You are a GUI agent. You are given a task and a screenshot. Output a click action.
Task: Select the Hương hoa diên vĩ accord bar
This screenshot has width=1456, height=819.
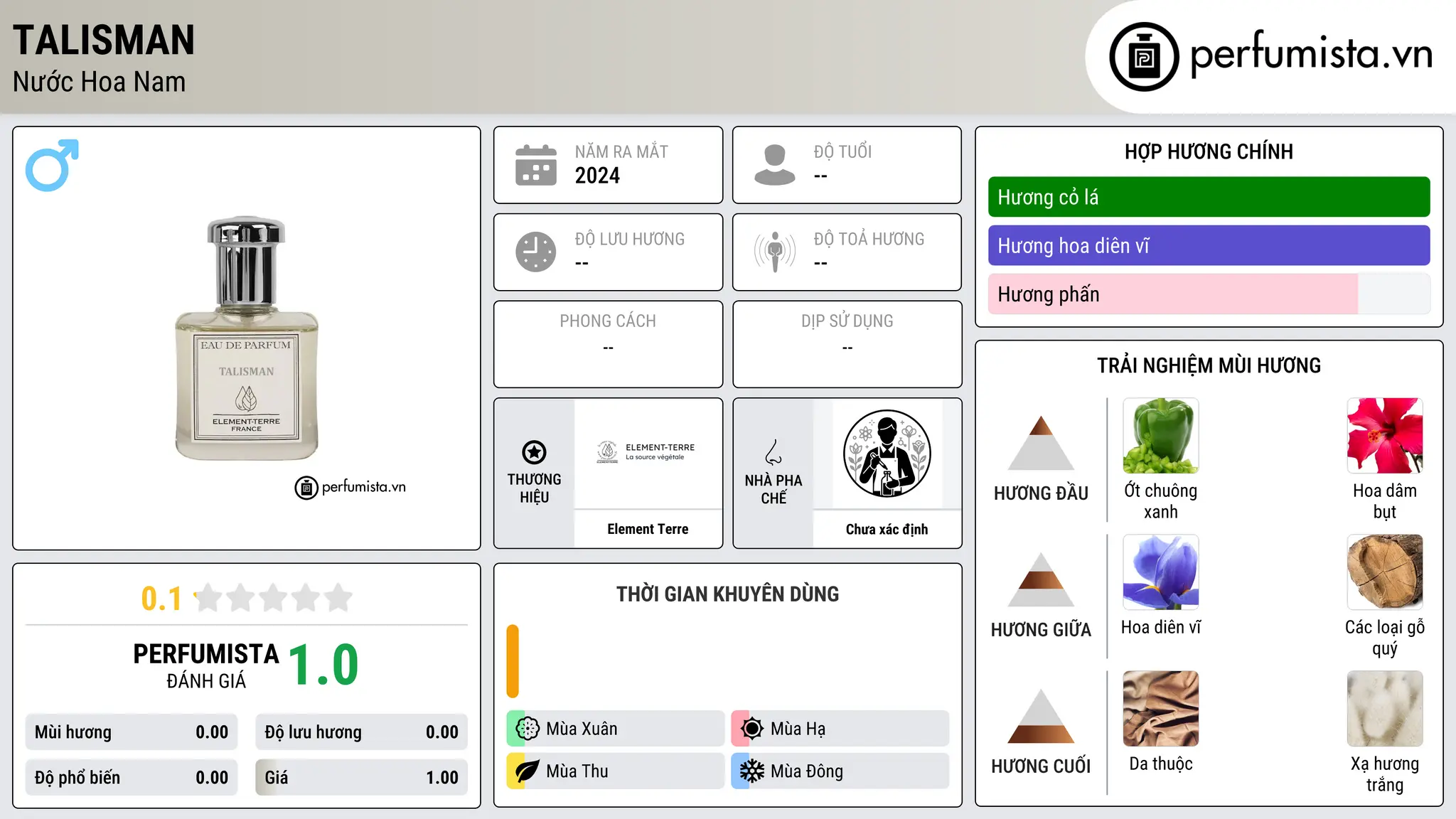pos(1209,245)
